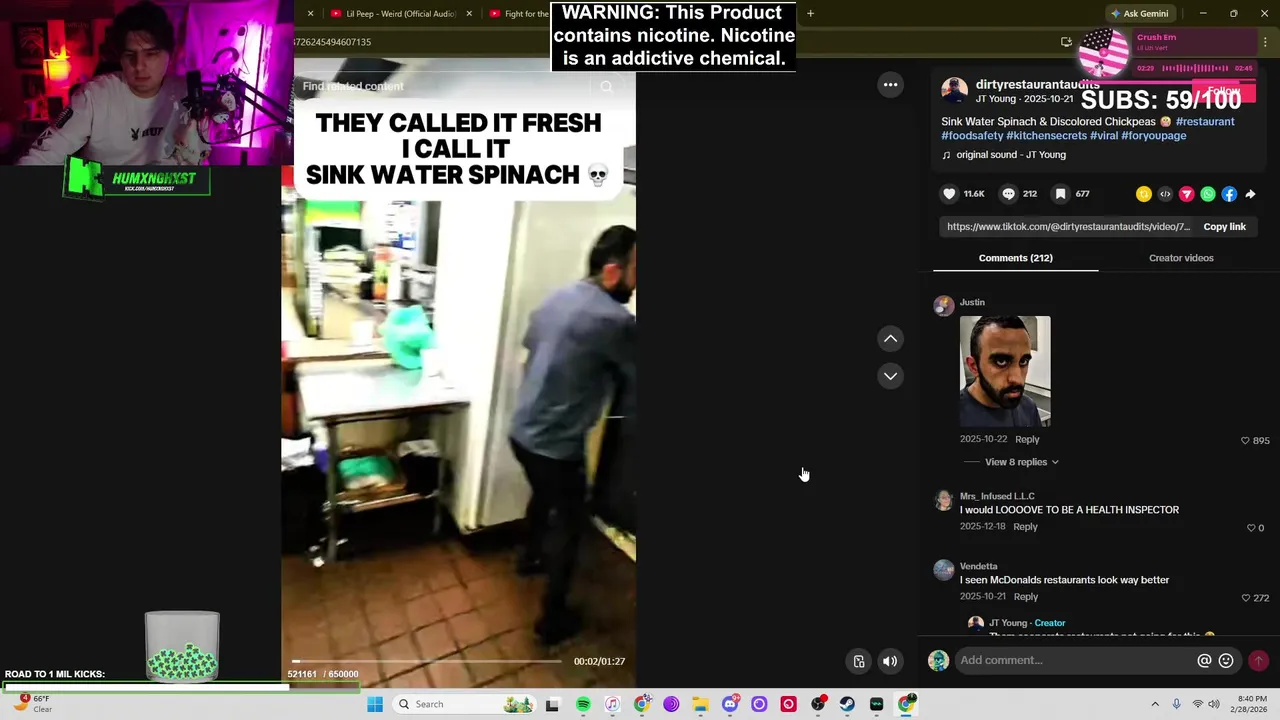The width and height of the screenshot is (1280, 720).
Task: Like the video with the heart icon
Action: (949, 194)
